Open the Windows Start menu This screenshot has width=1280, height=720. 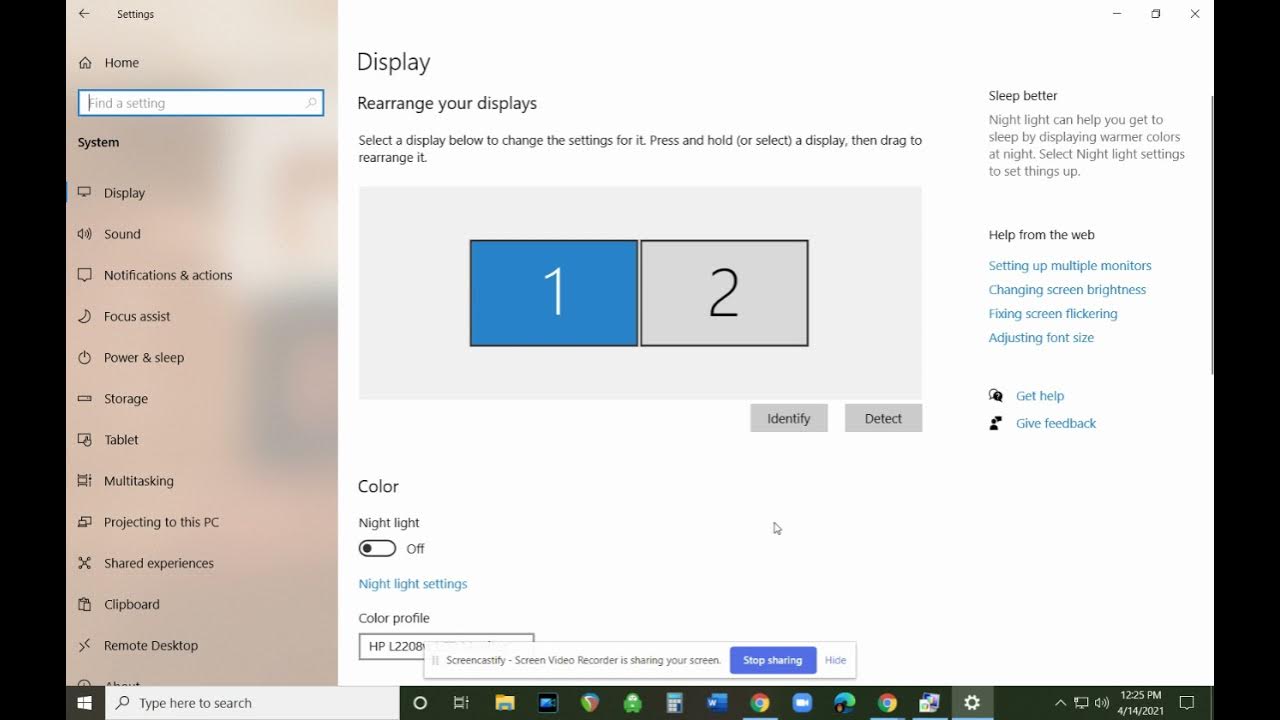tap(85, 703)
